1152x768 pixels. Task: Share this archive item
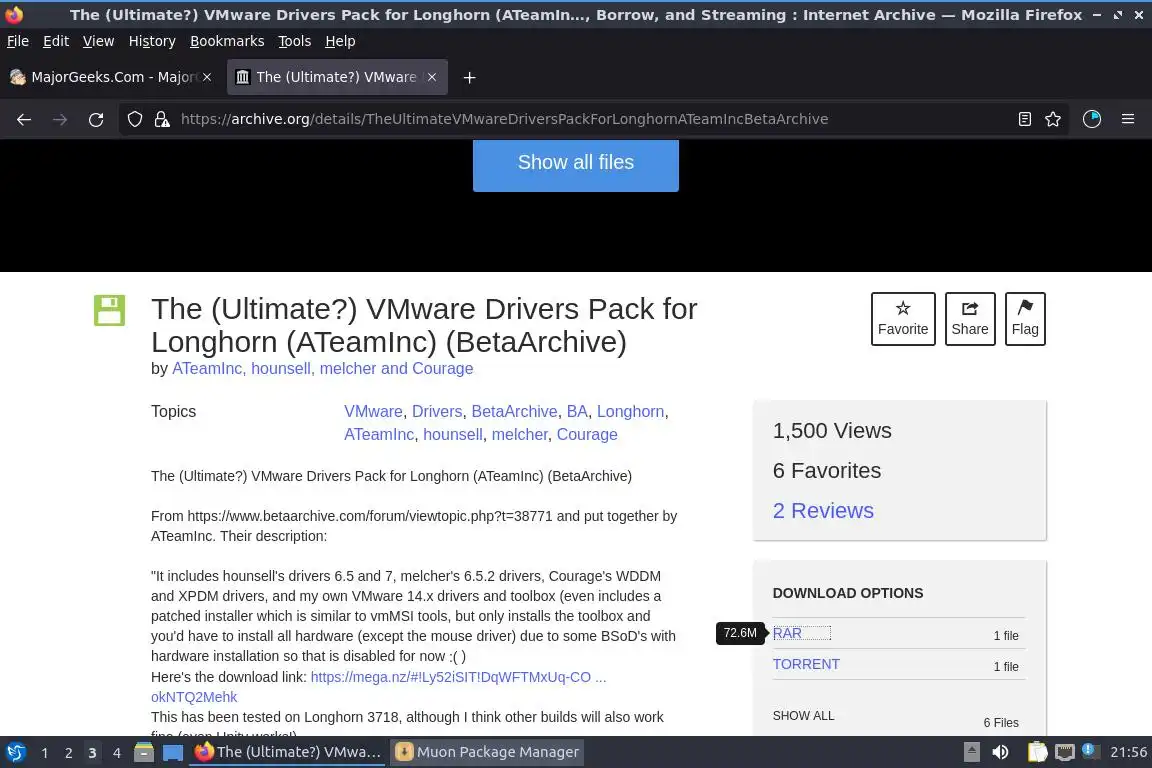(970, 318)
